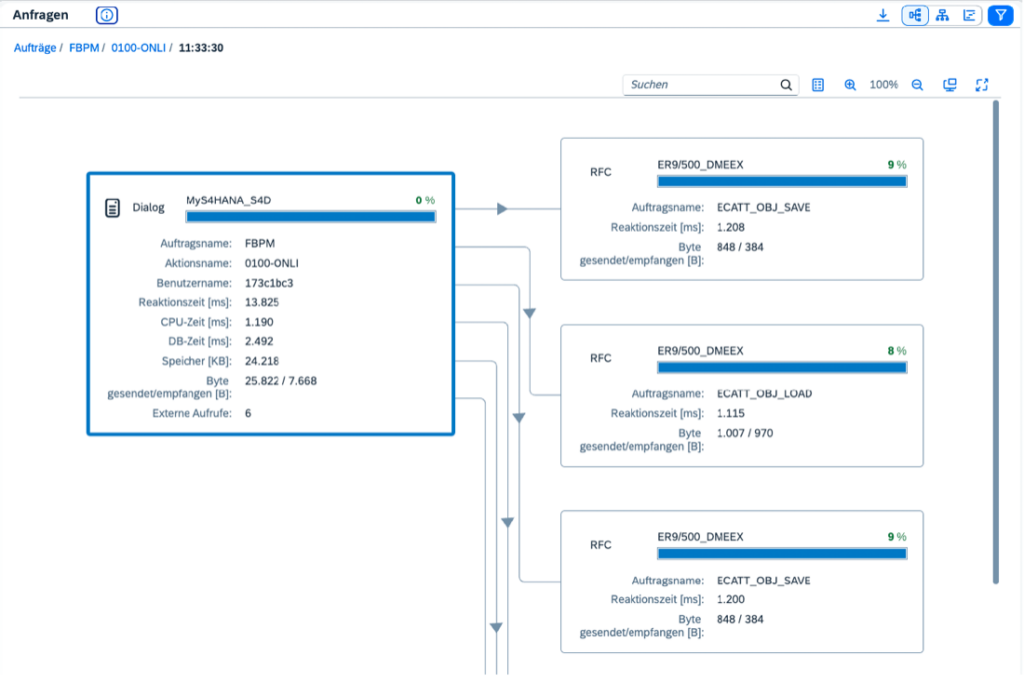Click Benutzername value 173c1bc3
Viewport: 1024px width, 682px height.
tap(269, 283)
